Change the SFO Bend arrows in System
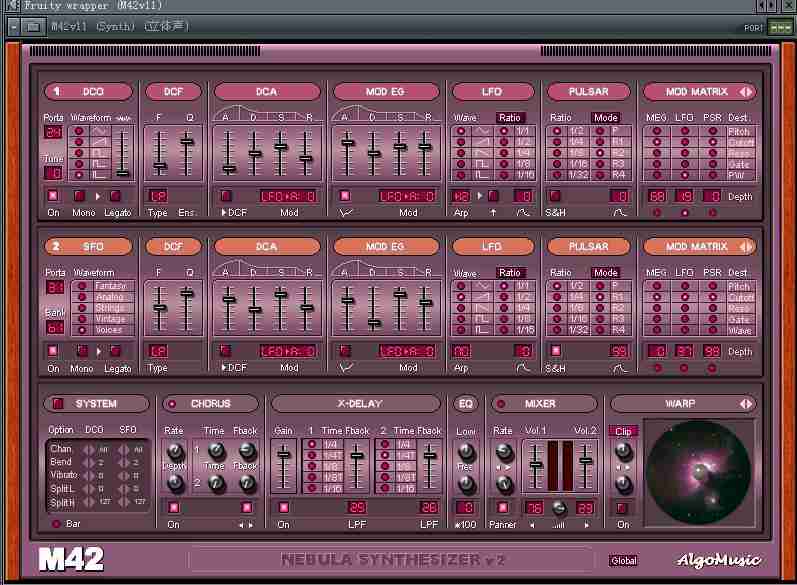This screenshot has width=797, height=585. [x=124, y=463]
